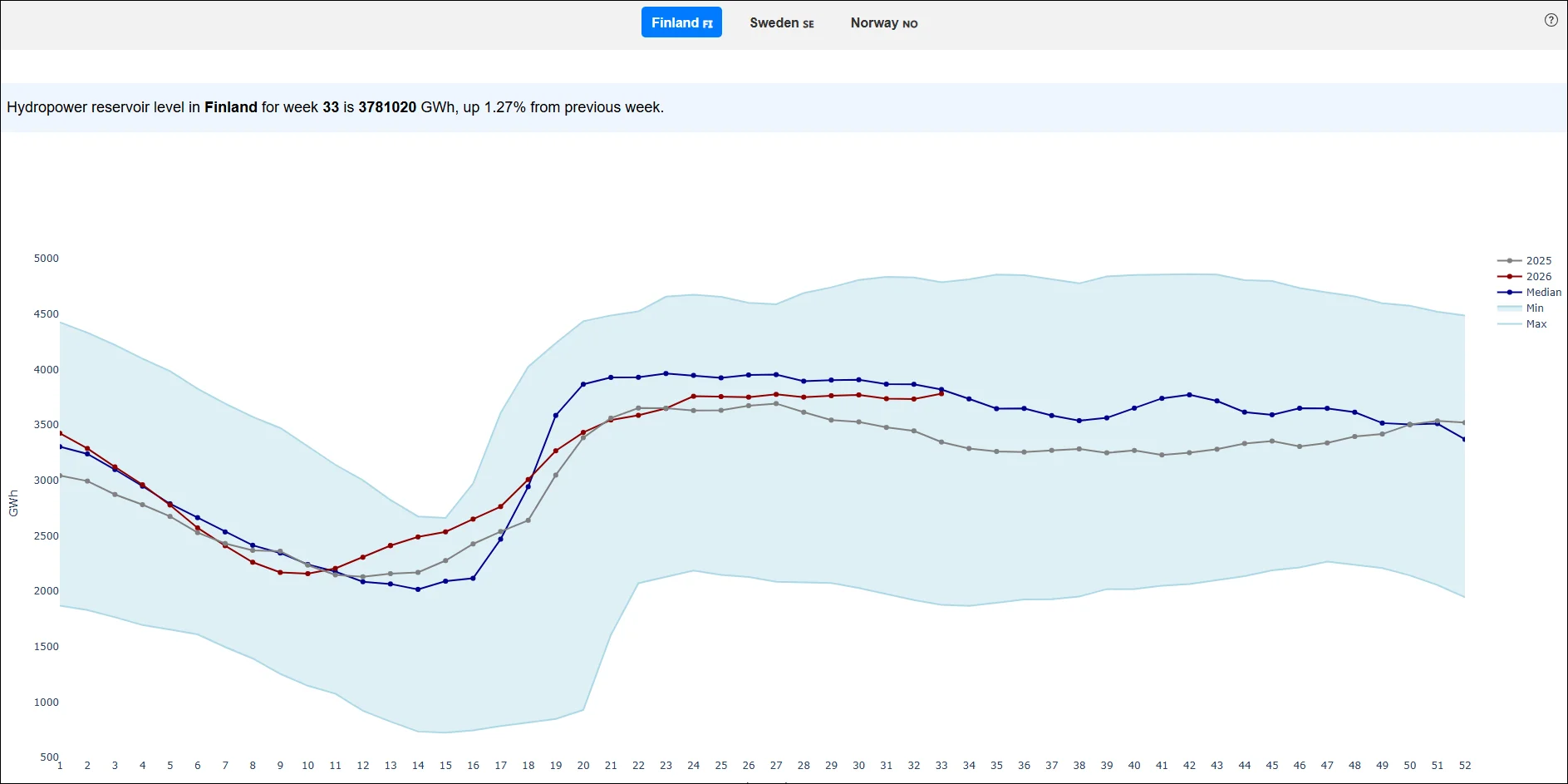Toggle the 2026 series in legend
The width and height of the screenshot is (1568, 784).
point(1528,276)
